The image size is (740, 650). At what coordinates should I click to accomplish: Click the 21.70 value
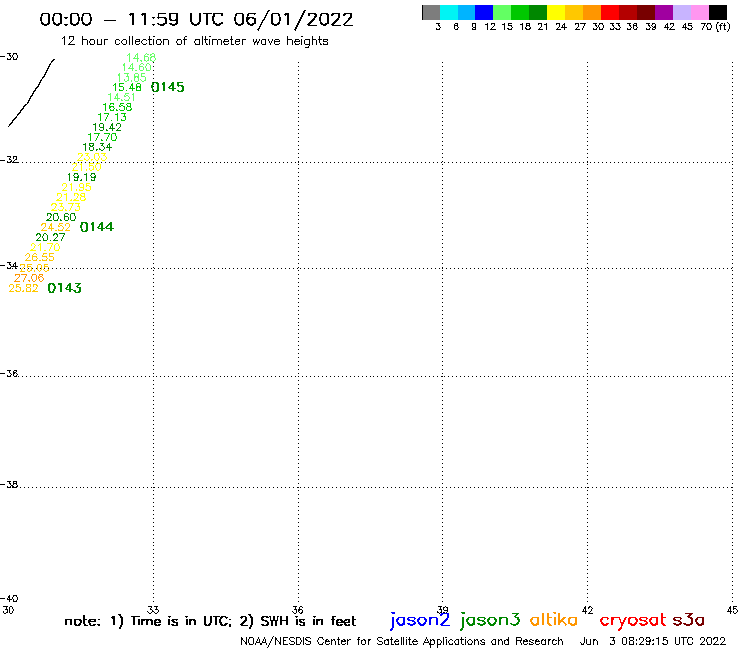pos(45,247)
